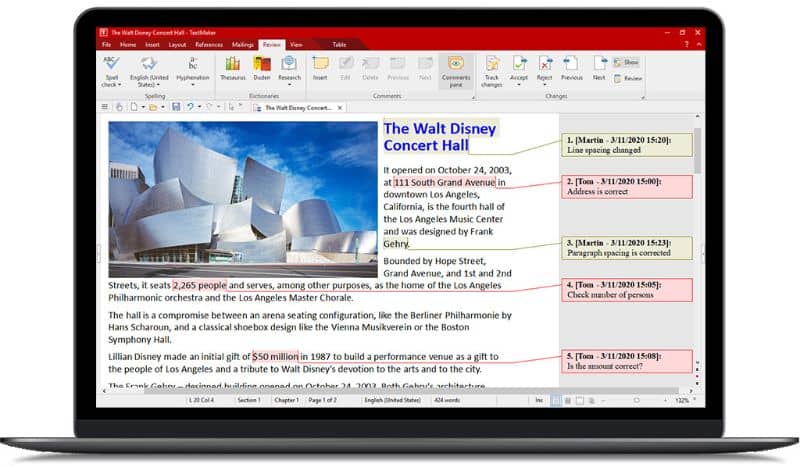Open the changes Review button

click(628, 79)
